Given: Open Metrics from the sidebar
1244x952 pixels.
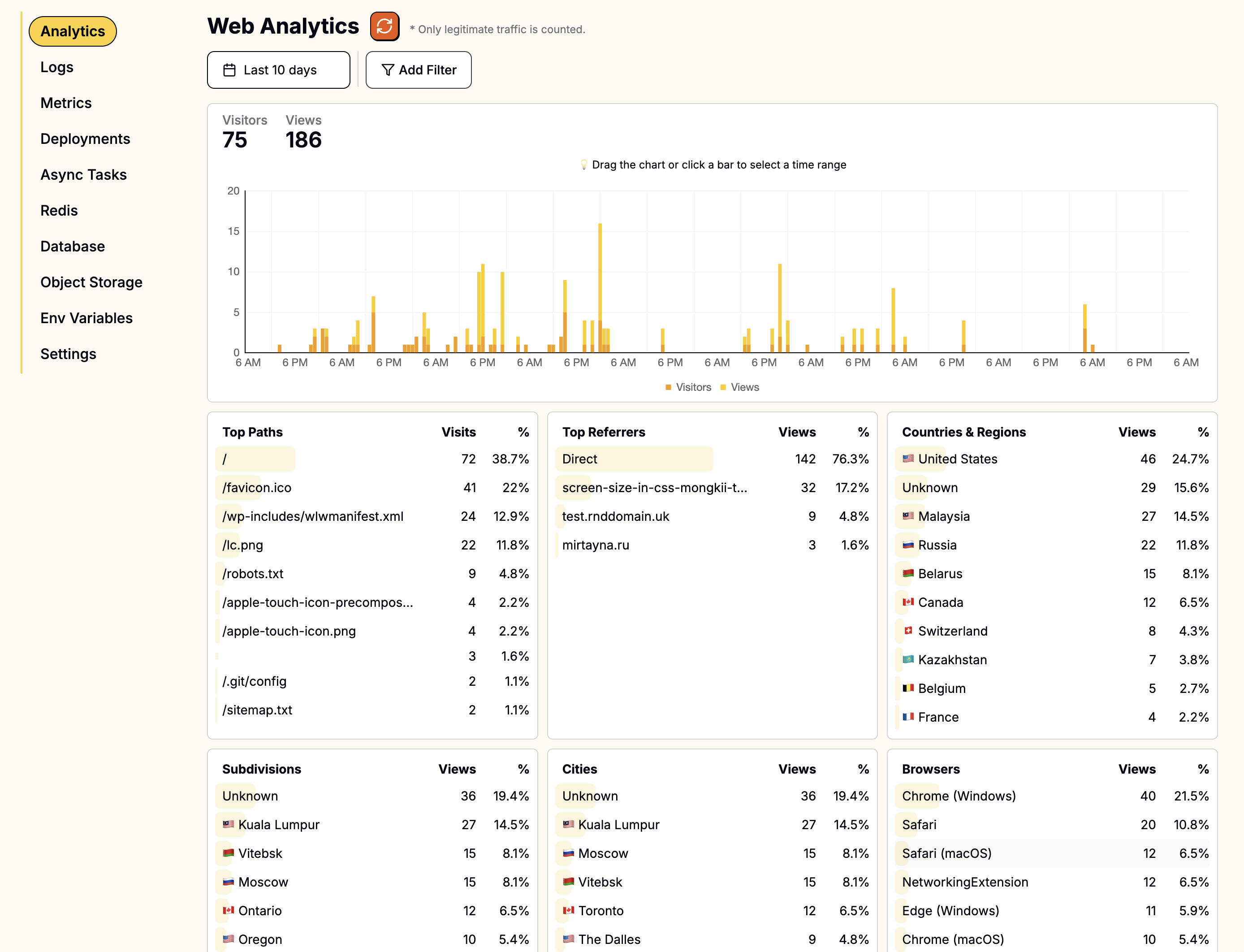Looking at the screenshot, I should pos(66,103).
